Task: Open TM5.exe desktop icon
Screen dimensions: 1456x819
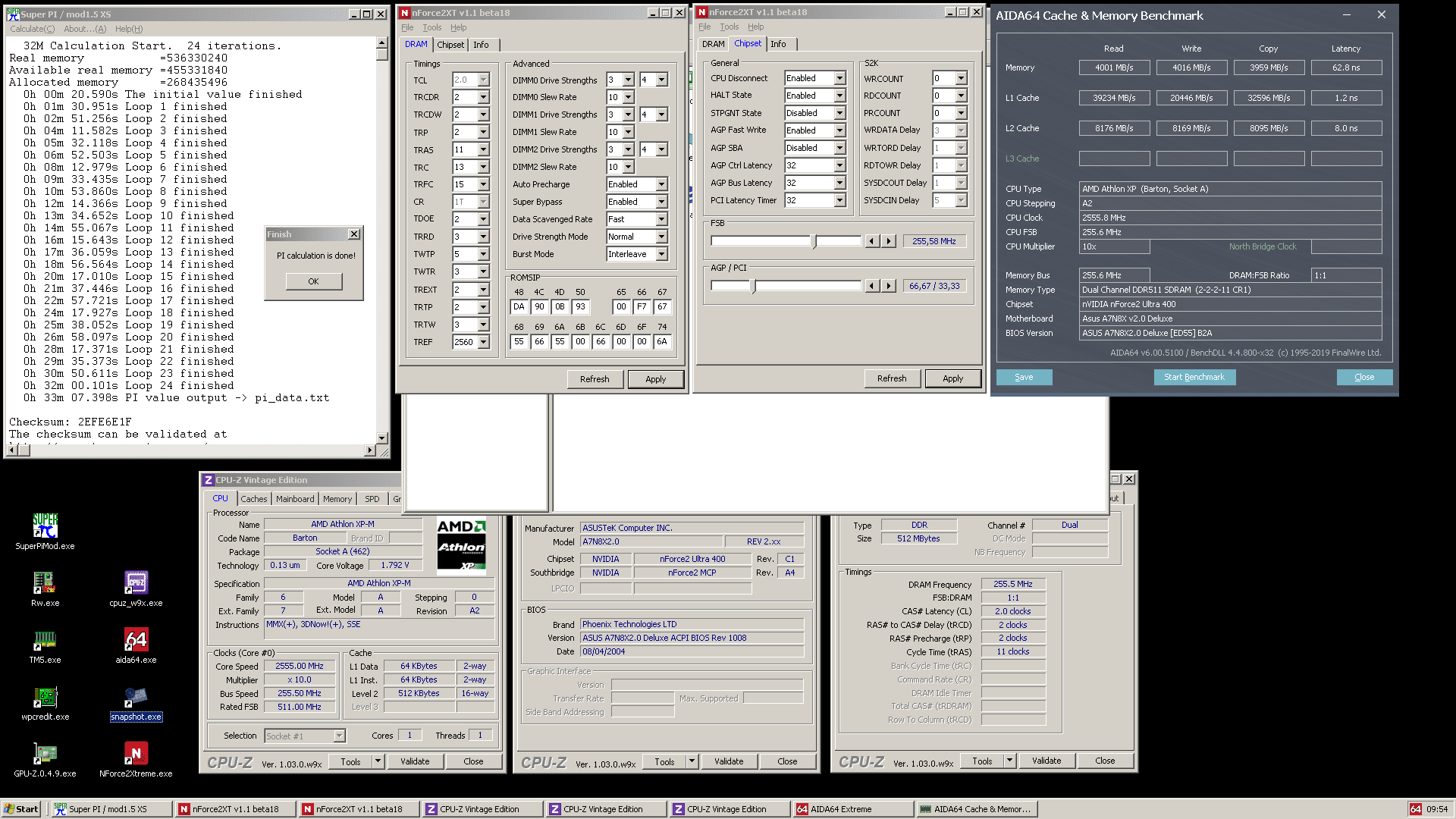Action: (45, 645)
